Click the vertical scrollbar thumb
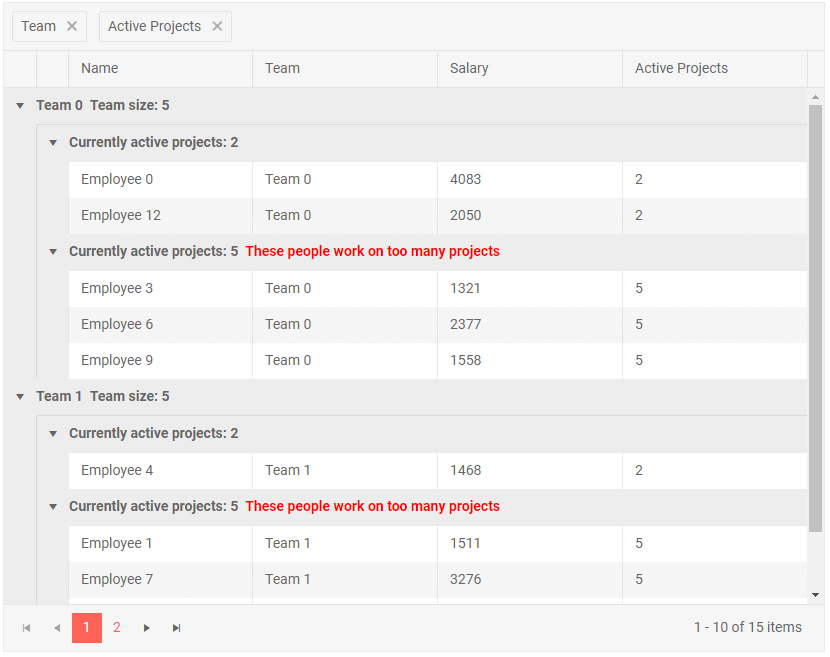Image resolution: width=830 pixels, height=657 pixels. click(x=815, y=320)
